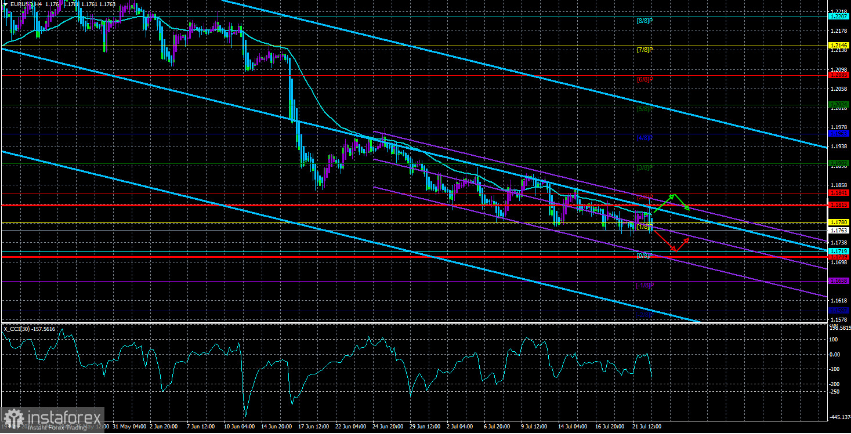The image size is (851, 434).
Task: Click the red downward forecast arrow
Action: (672, 241)
